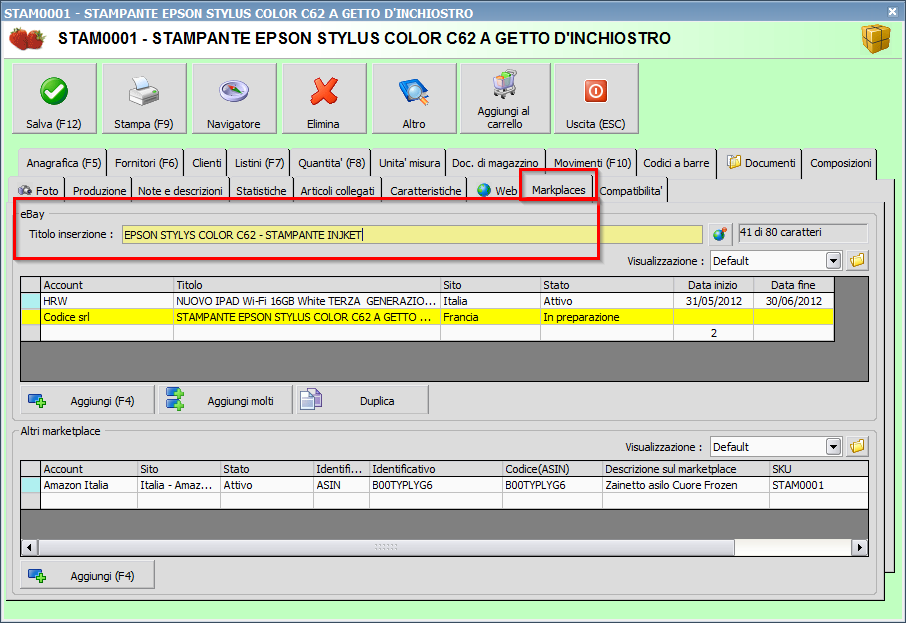The height and width of the screenshot is (623, 906).
Task: Click the Titolo inserzione text field
Action: coord(412,235)
